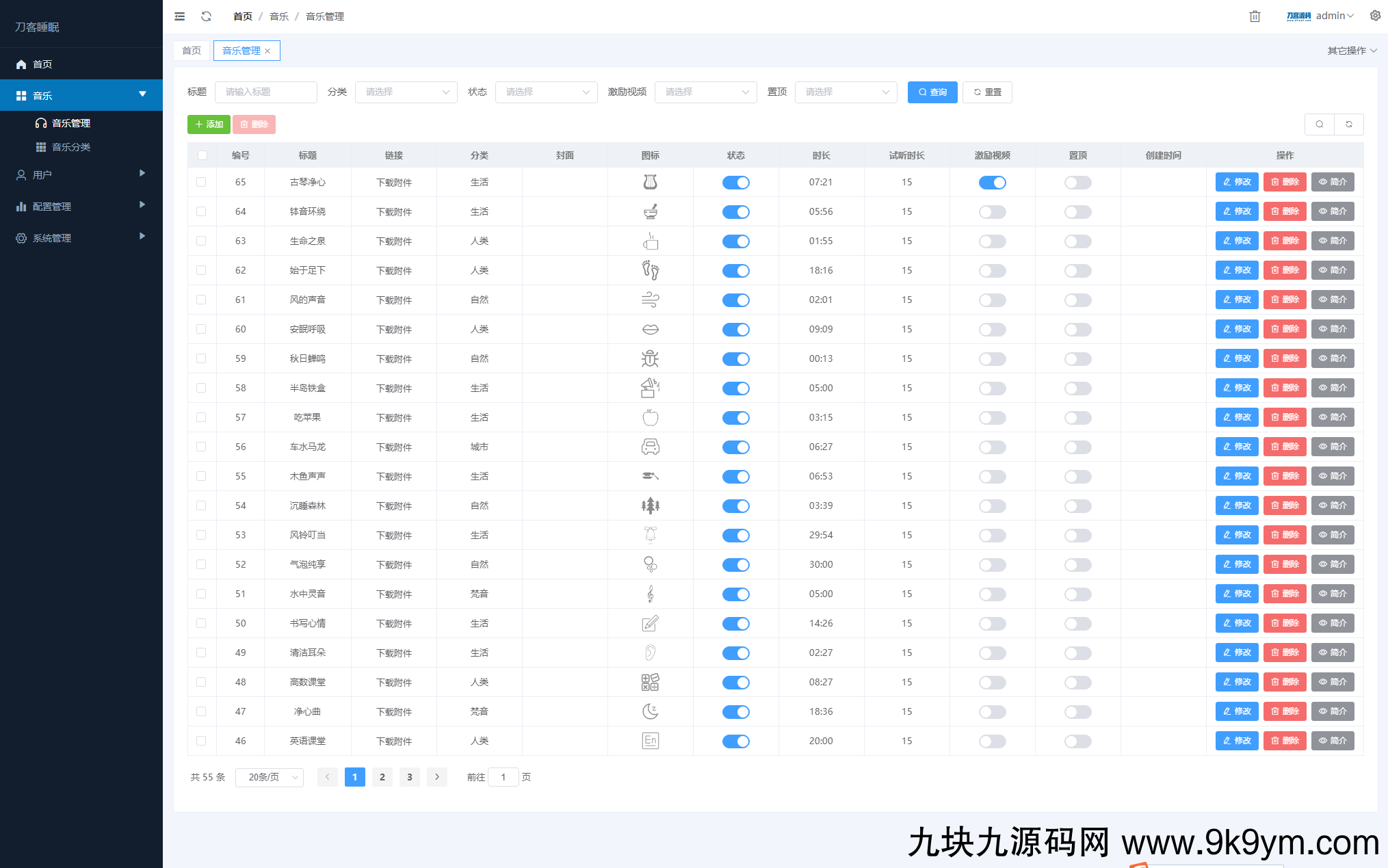This screenshot has height=868, width=1388.
Task: Click the 标题 search input field
Action: tap(265, 92)
